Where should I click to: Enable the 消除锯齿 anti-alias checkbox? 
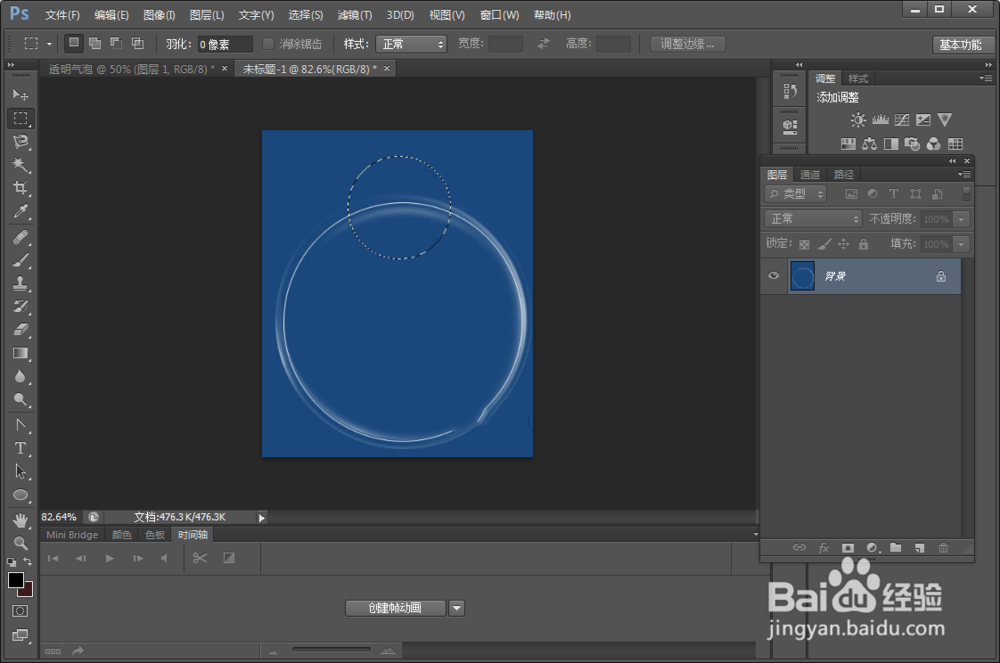point(268,43)
